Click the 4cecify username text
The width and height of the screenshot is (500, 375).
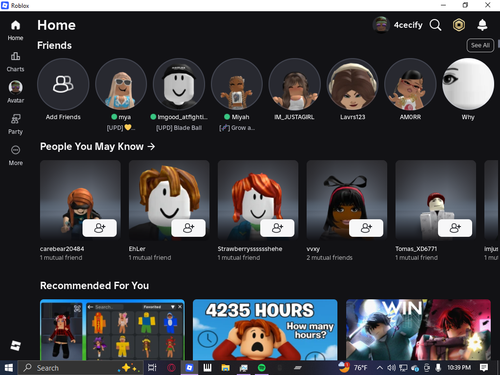[x=408, y=25]
